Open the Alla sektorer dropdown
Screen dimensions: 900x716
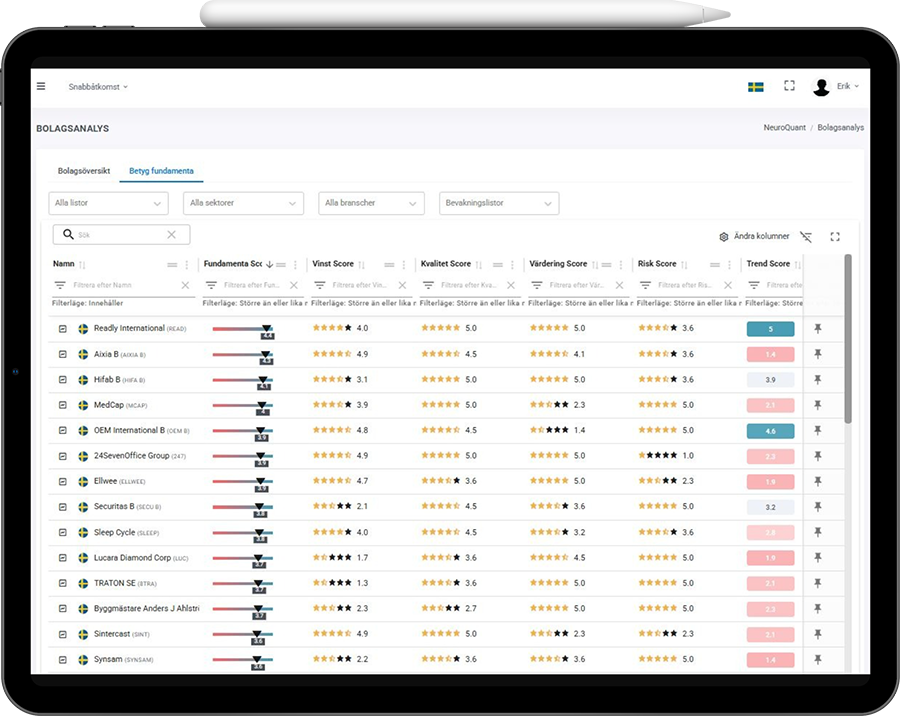pyautogui.click(x=243, y=203)
